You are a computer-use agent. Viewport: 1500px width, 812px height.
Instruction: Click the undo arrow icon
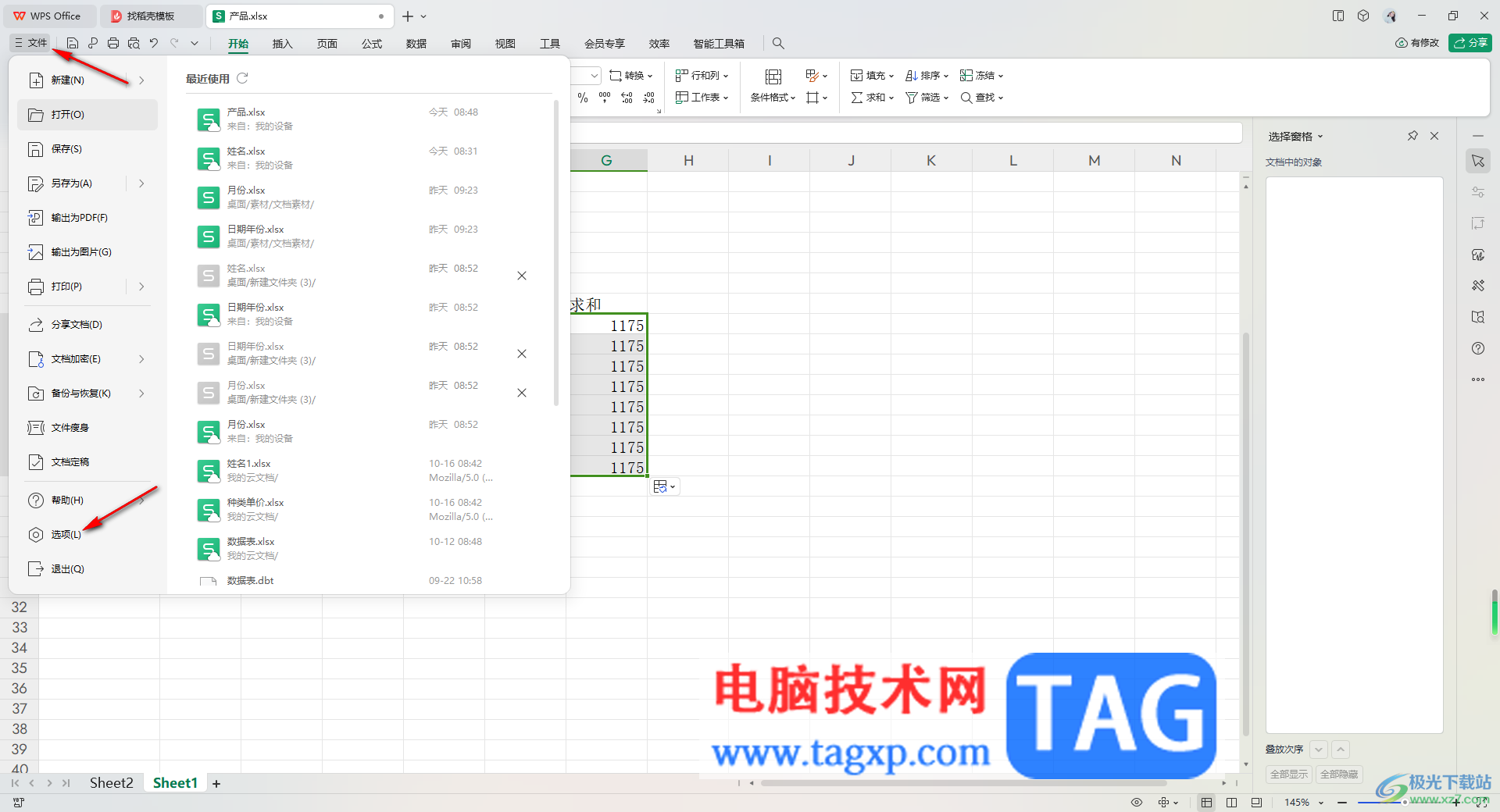pyautogui.click(x=154, y=43)
